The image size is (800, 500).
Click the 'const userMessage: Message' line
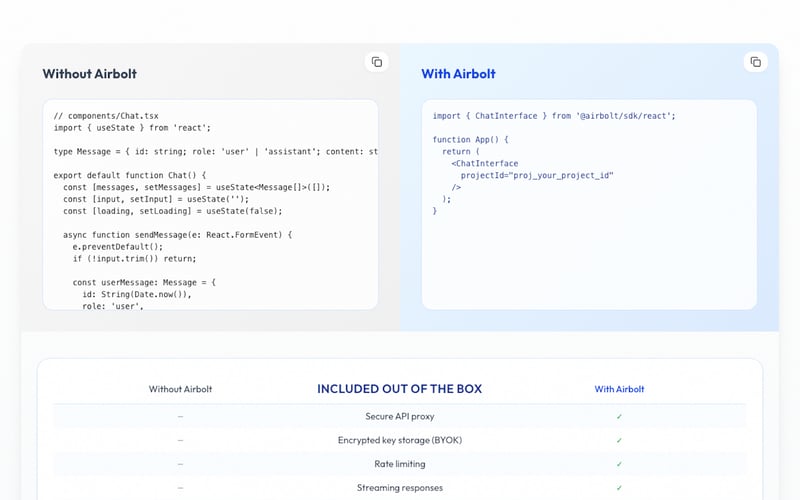click(144, 282)
